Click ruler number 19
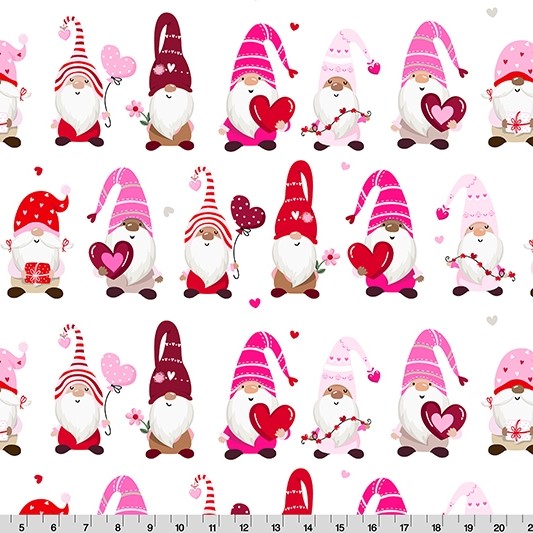Viewport: 533px width, 533px height. coord(468,527)
